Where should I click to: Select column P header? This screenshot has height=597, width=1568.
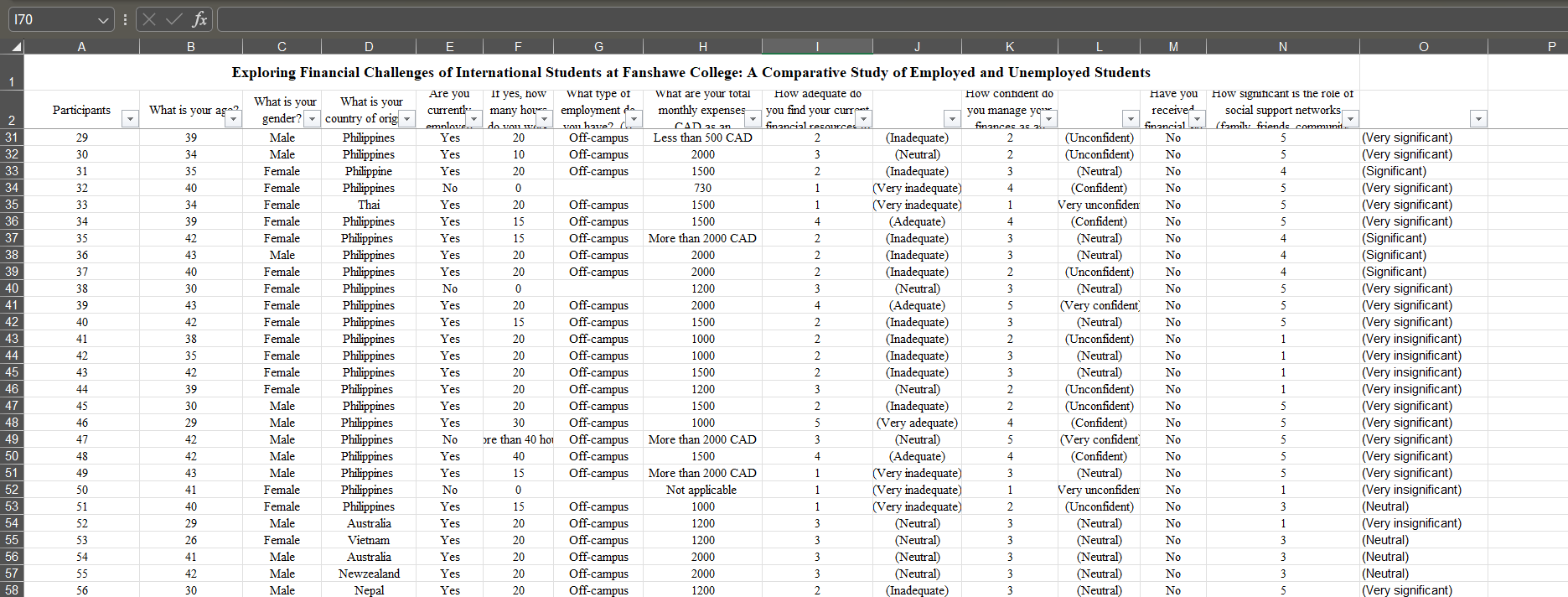click(1528, 47)
